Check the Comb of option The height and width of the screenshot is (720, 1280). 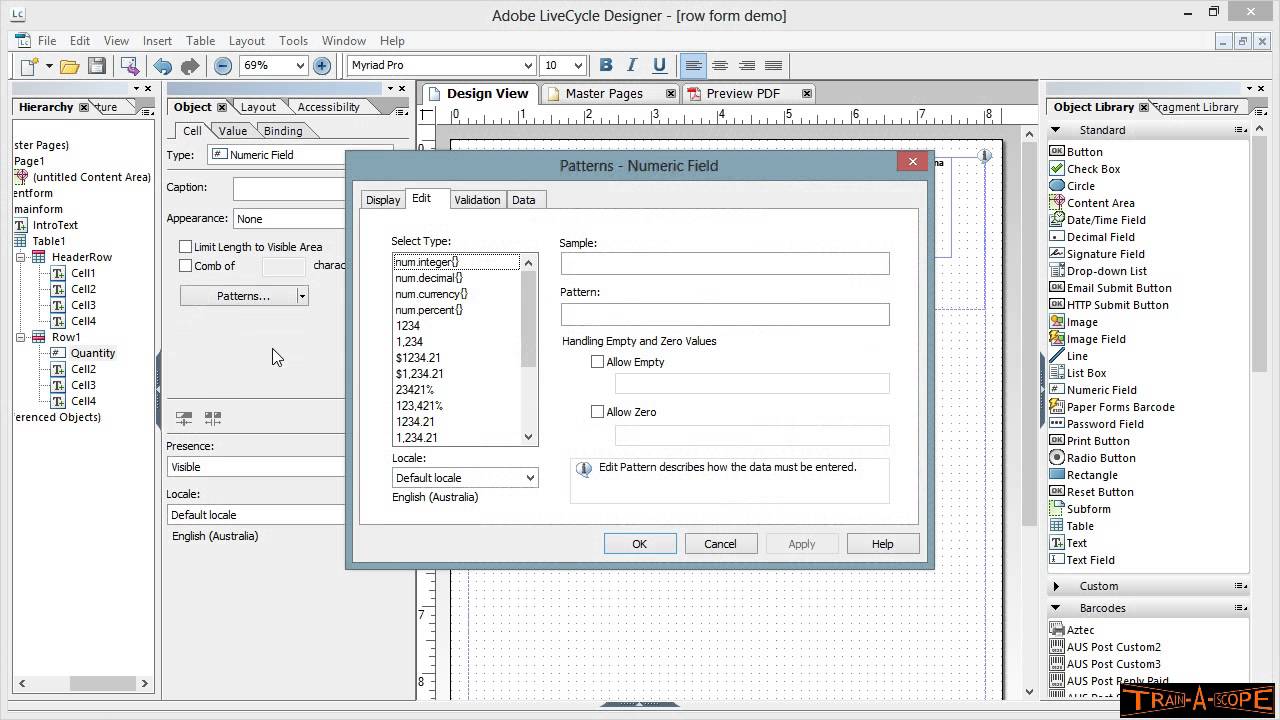coord(185,266)
